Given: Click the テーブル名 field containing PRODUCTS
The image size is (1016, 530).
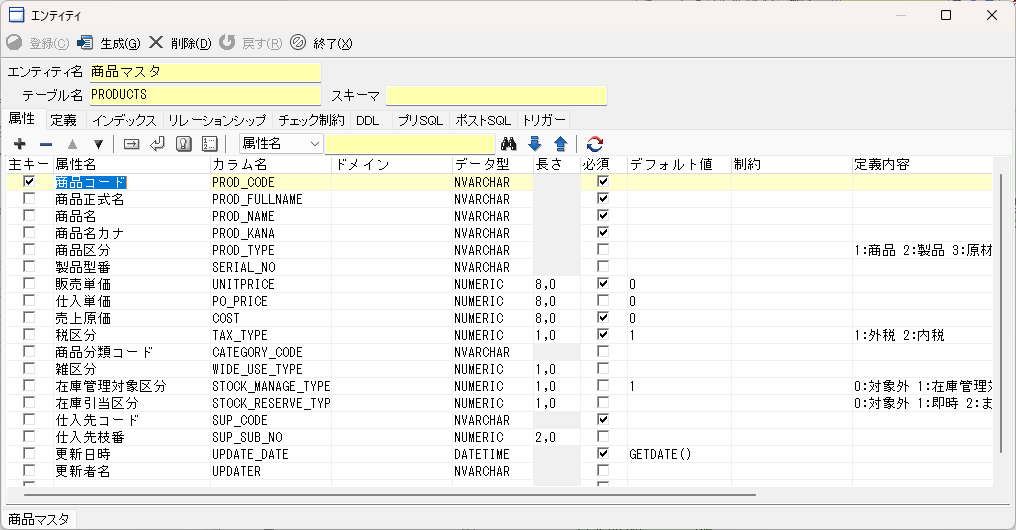Looking at the screenshot, I should point(205,95).
